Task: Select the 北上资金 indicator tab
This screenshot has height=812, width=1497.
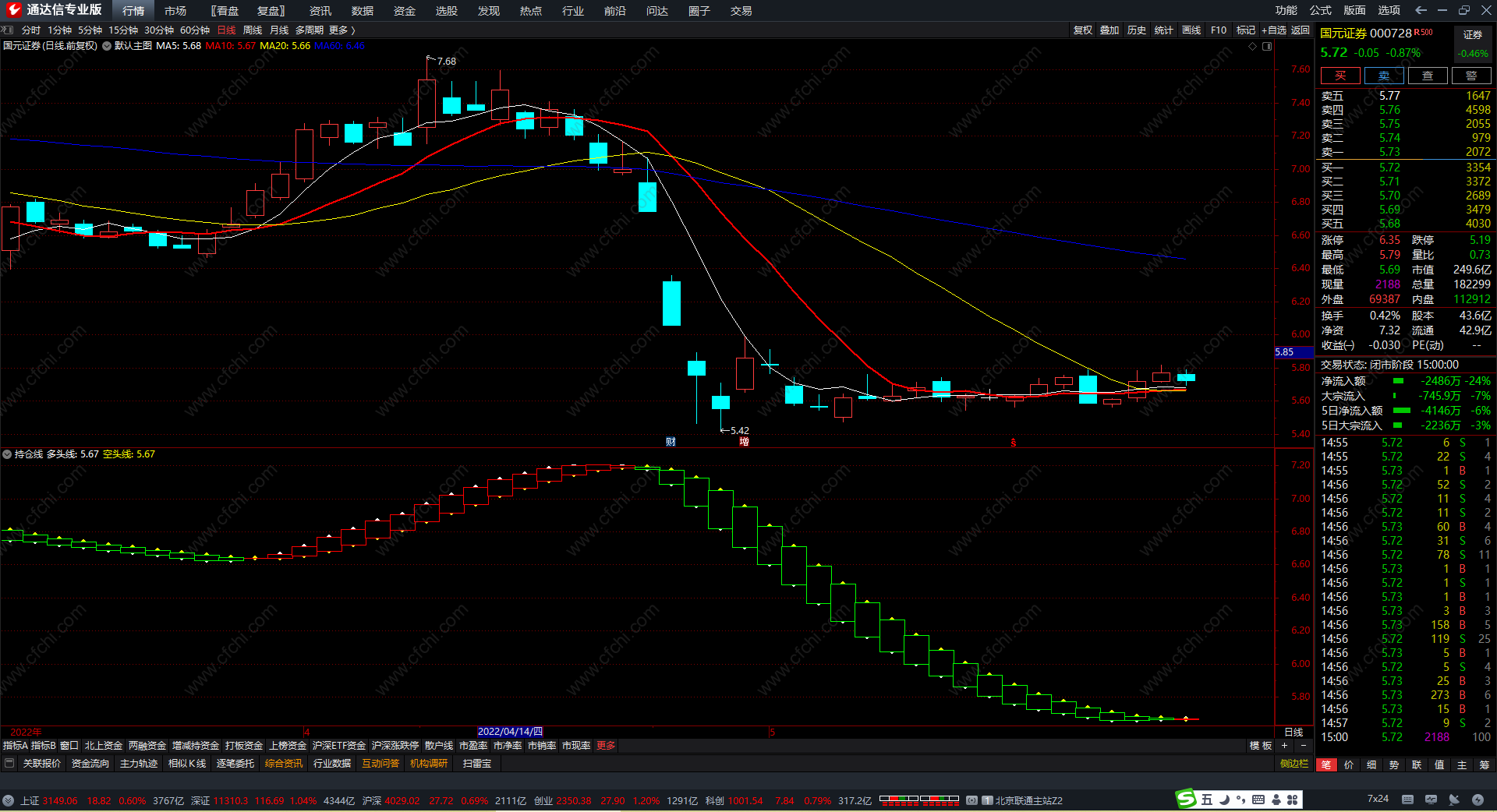Action: [x=104, y=746]
